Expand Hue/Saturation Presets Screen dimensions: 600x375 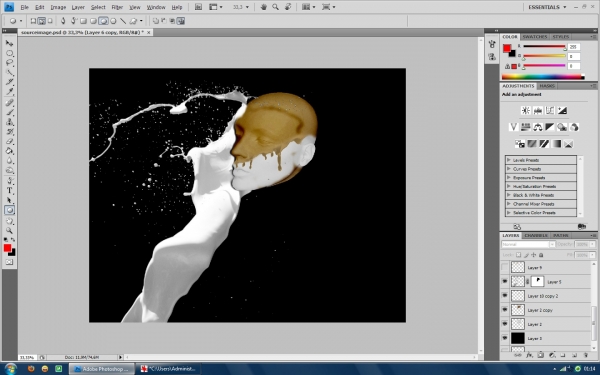(x=509, y=186)
